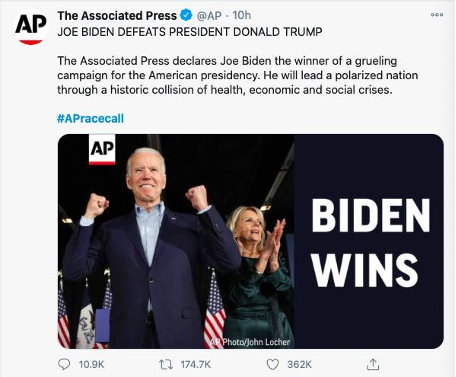The image size is (456, 377).
Task: Click the 174.7K retweets count
Action: click(196, 364)
